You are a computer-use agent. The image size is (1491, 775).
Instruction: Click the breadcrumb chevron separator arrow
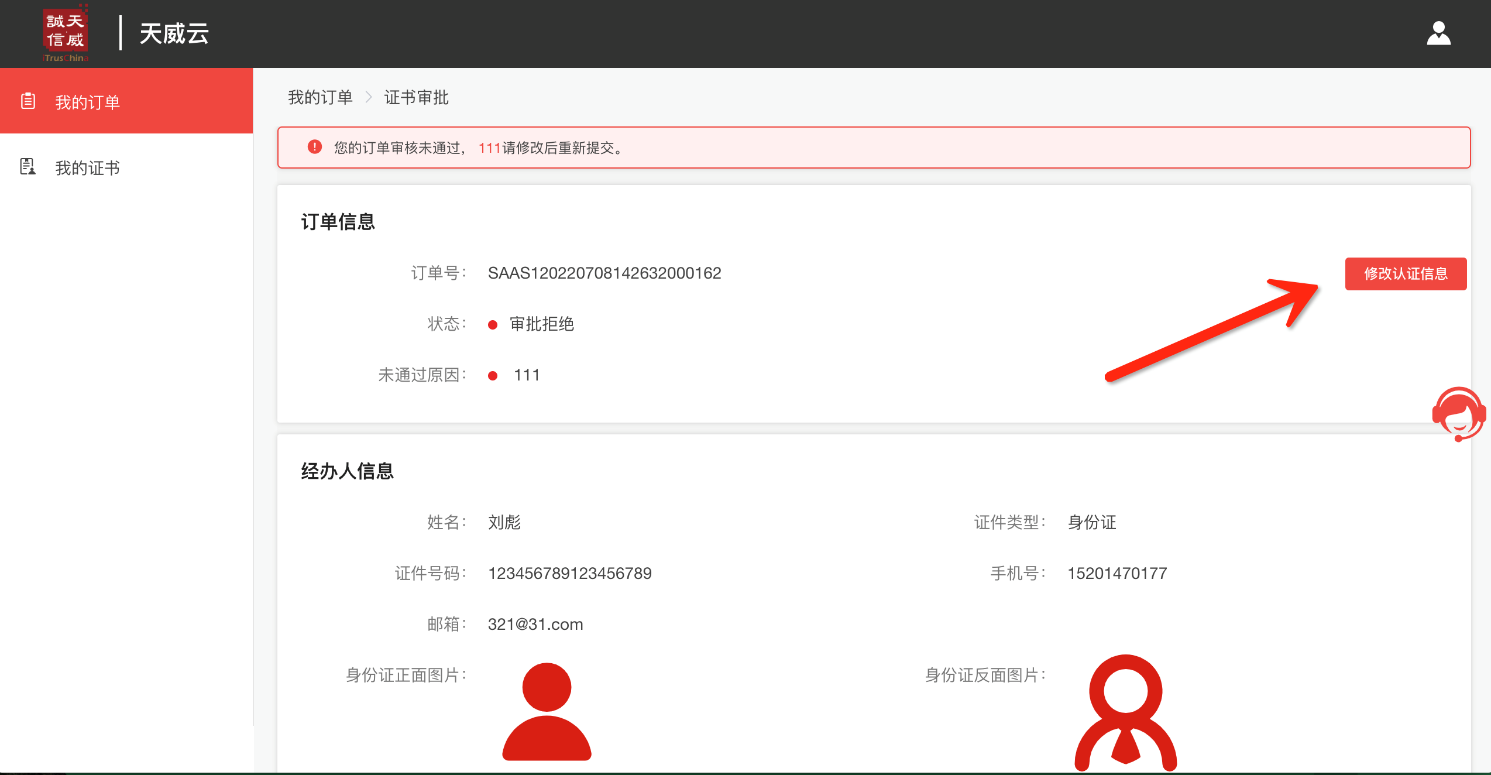(368, 97)
